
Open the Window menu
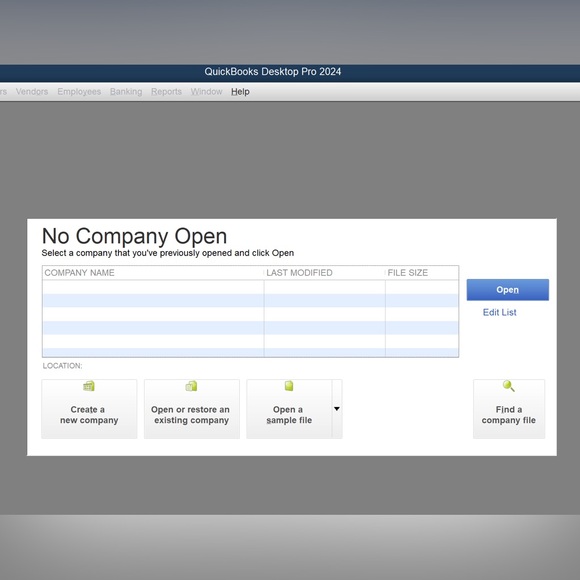[x=206, y=91]
